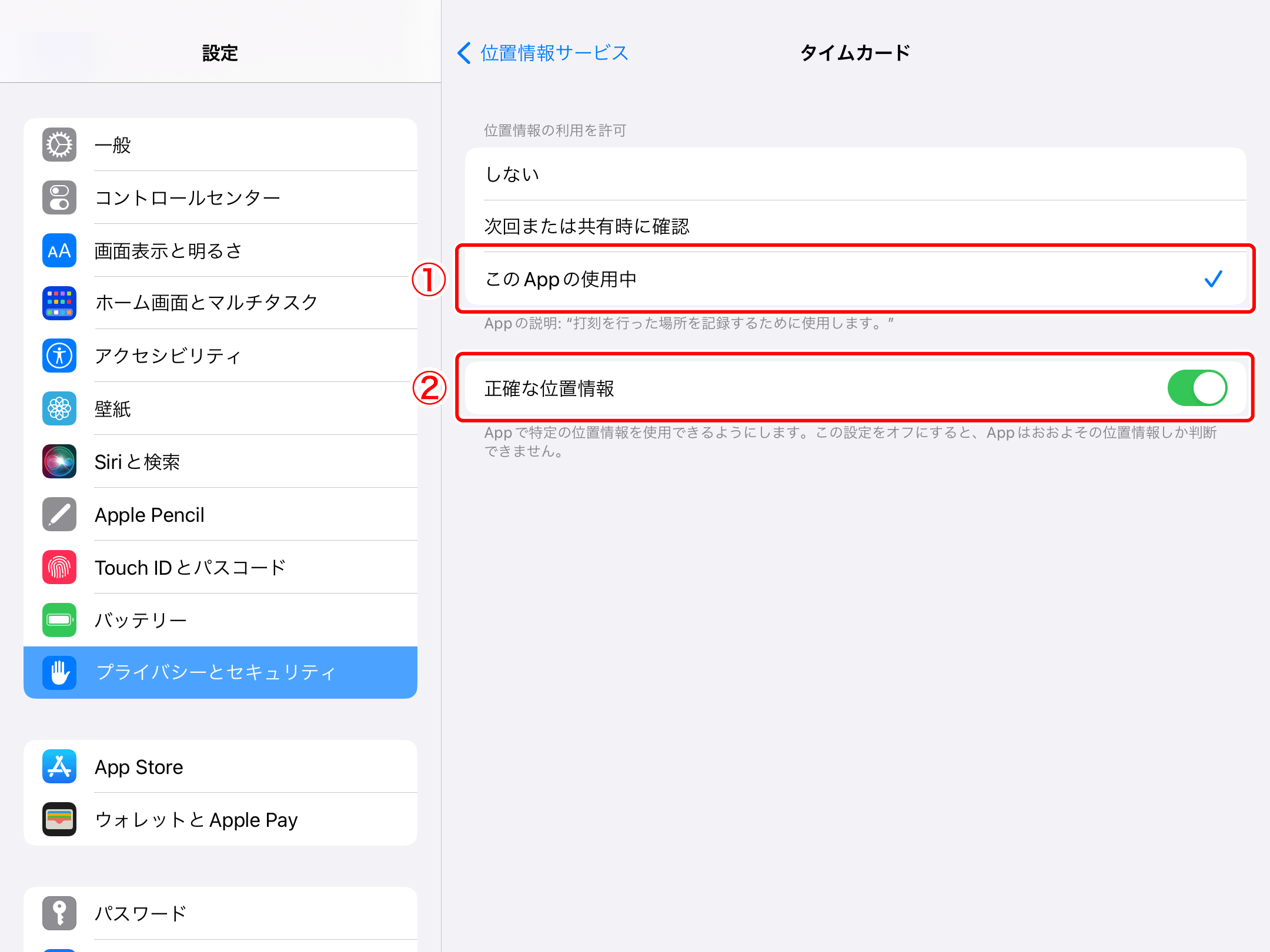Image resolution: width=1270 pixels, height=952 pixels.
Task: Select the コントロールセンター sidebar icon
Action: click(x=58, y=197)
